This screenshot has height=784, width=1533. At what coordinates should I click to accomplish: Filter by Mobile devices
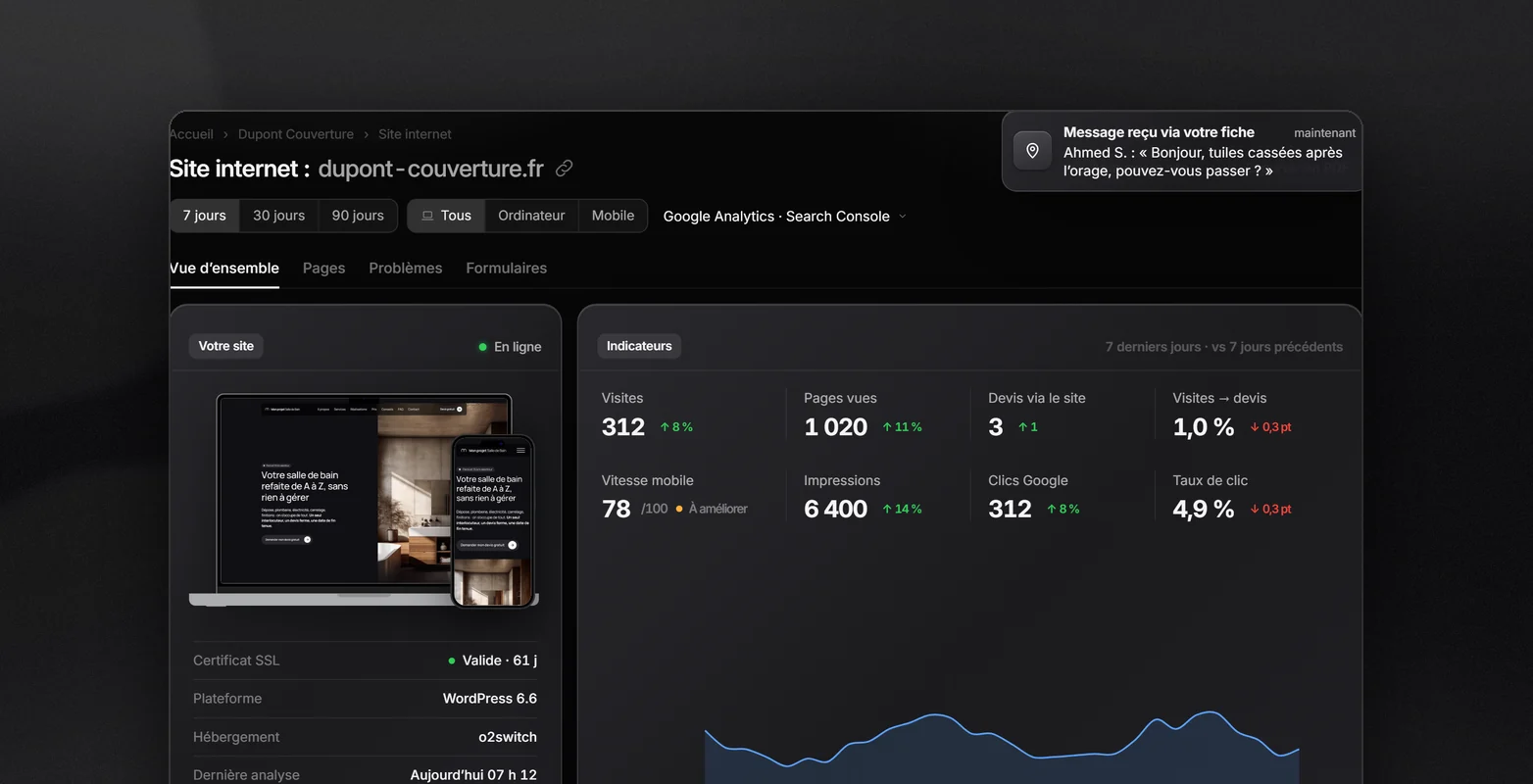click(x=613, y=216)
